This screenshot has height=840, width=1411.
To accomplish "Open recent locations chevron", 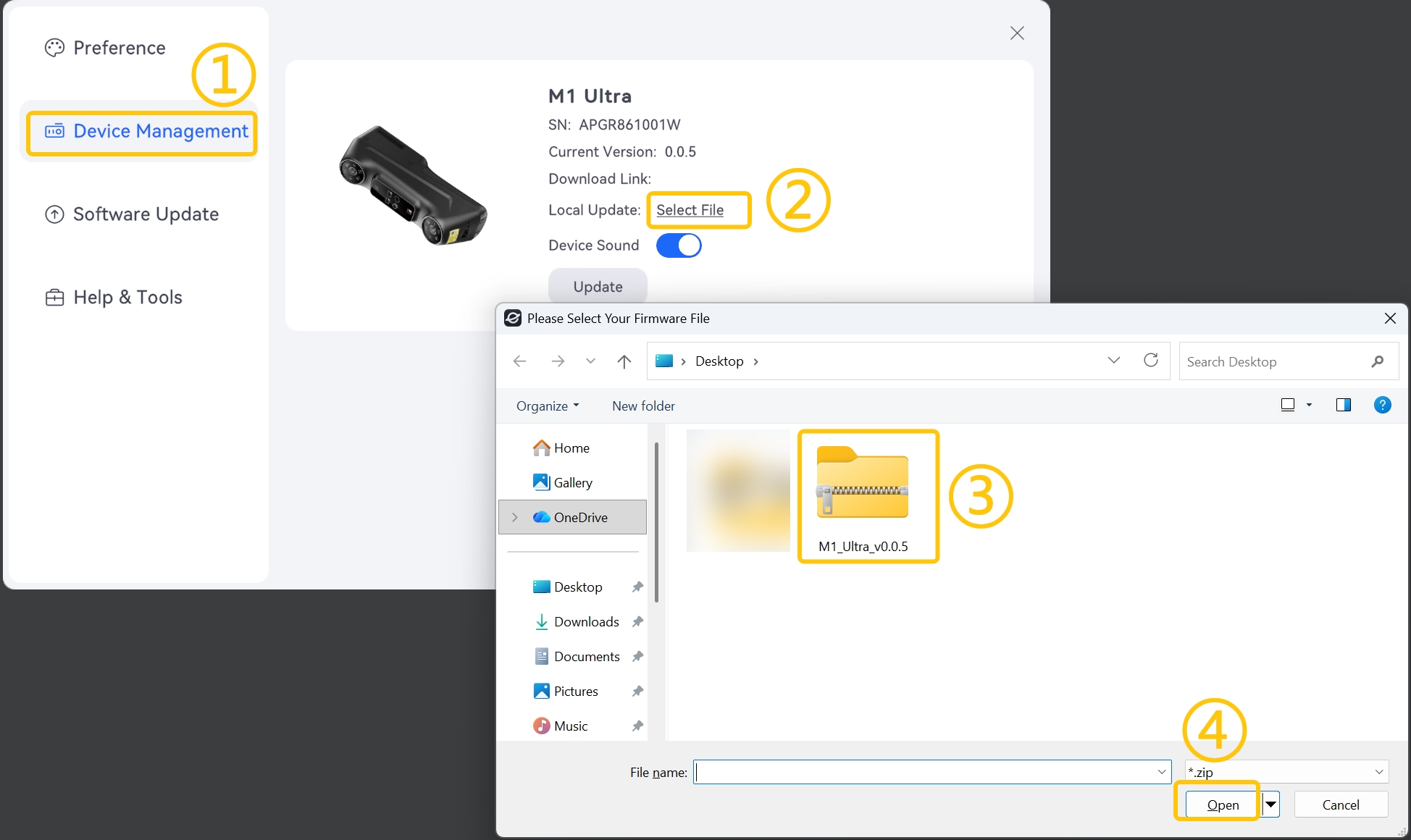I will point(590,361).
